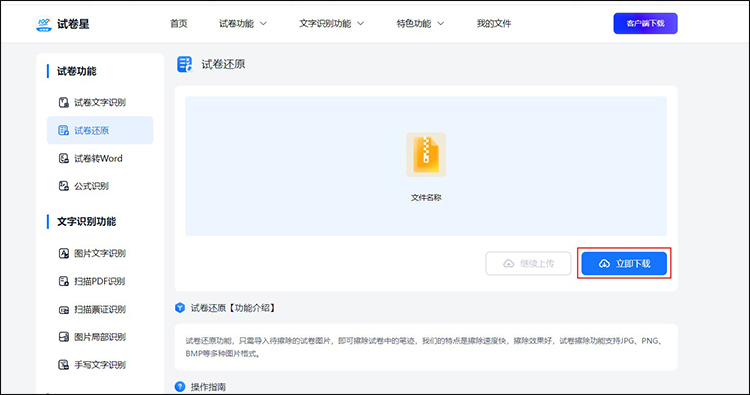Click the 试卷还原 sidebar icon
Image resolution: width=750 pixels, height=395 pixels.
(x=64, y=130)
